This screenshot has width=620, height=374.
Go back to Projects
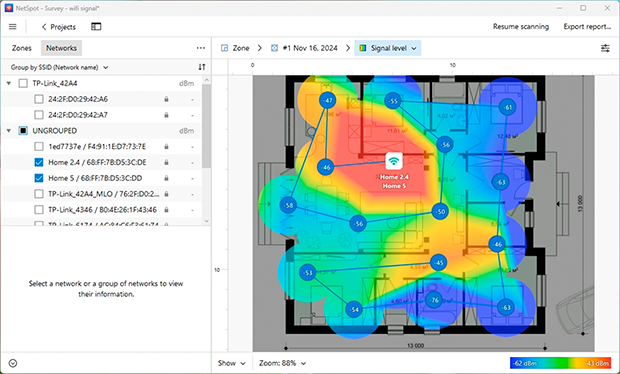[59, 27]
